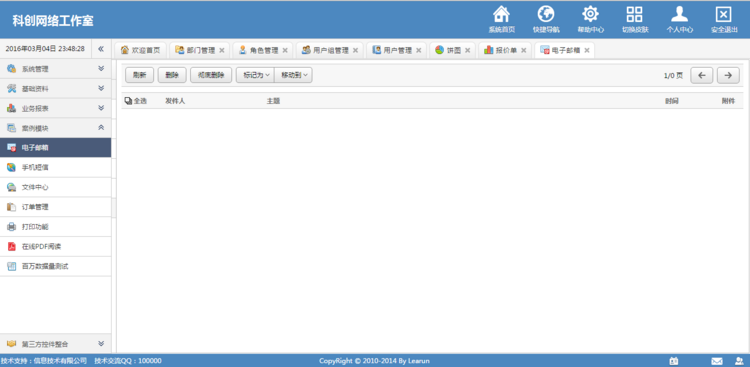Click 技术交流QQ：100000 footer text
The height and width of the screenshot is (367, 750).
(x=128, y=361)
